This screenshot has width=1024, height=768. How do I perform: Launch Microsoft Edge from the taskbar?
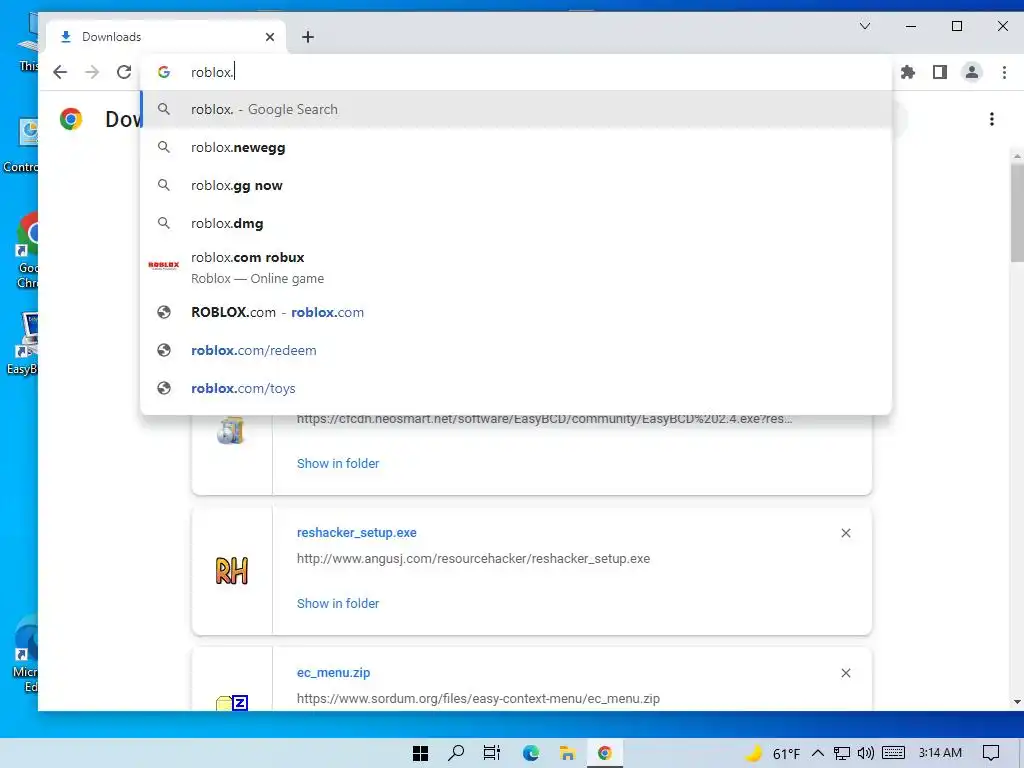[x=530, y=754]
